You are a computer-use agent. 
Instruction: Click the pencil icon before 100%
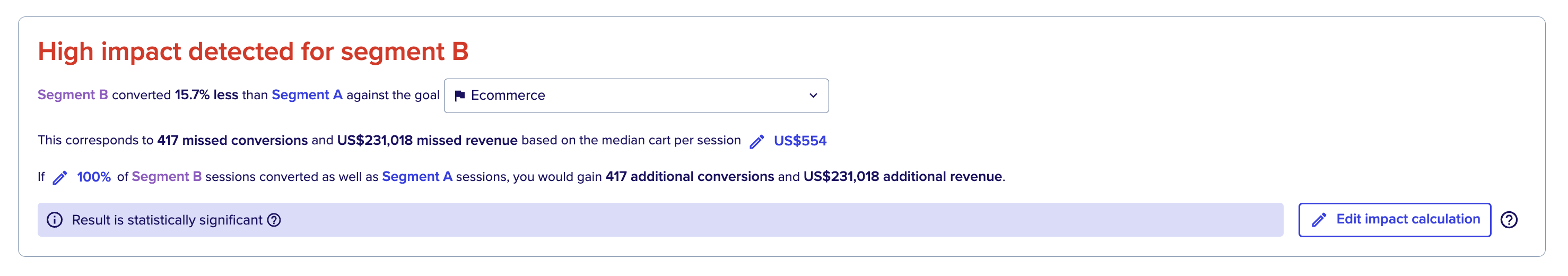59,178
